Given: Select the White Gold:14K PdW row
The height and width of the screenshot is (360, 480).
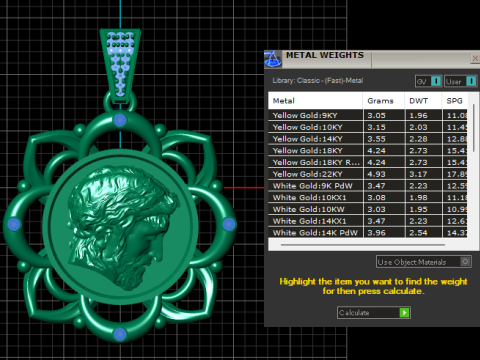Looking at the screenshot, I should (368, 233).
